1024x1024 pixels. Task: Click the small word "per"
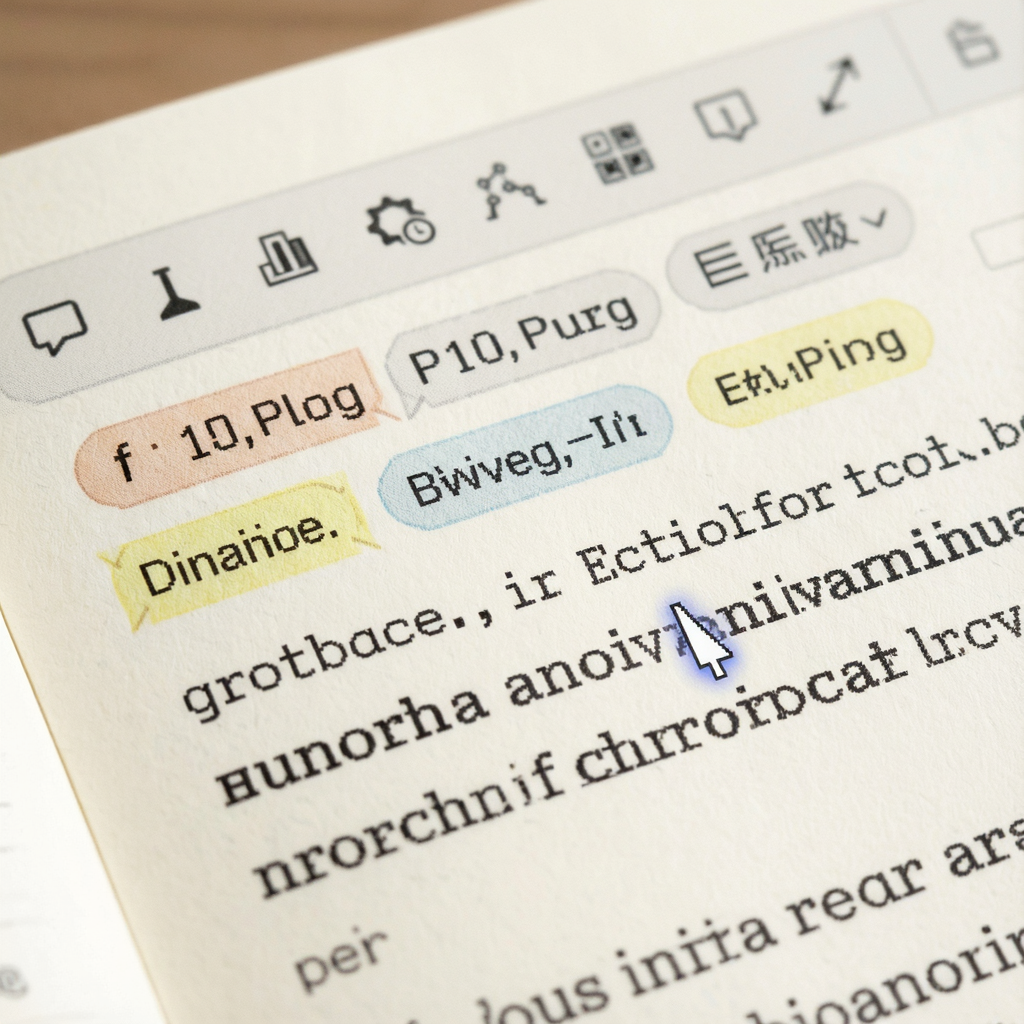click(x=342, y=958)
